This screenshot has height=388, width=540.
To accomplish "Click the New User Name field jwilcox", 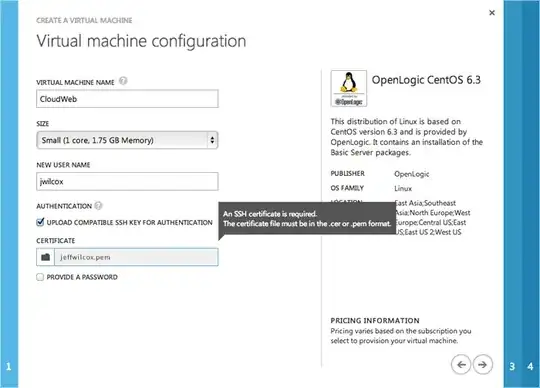I will (127, 181).
